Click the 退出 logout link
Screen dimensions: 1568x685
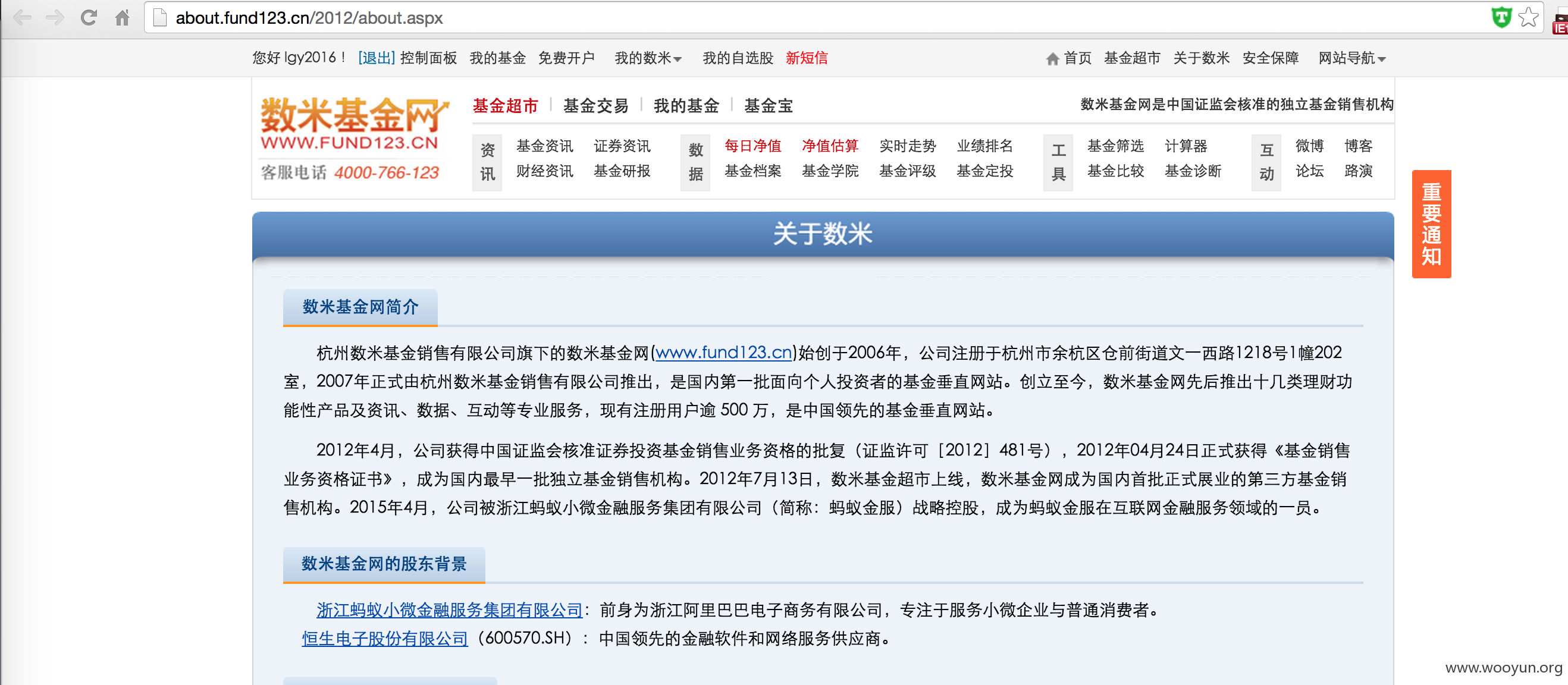(x=376, y=58)
